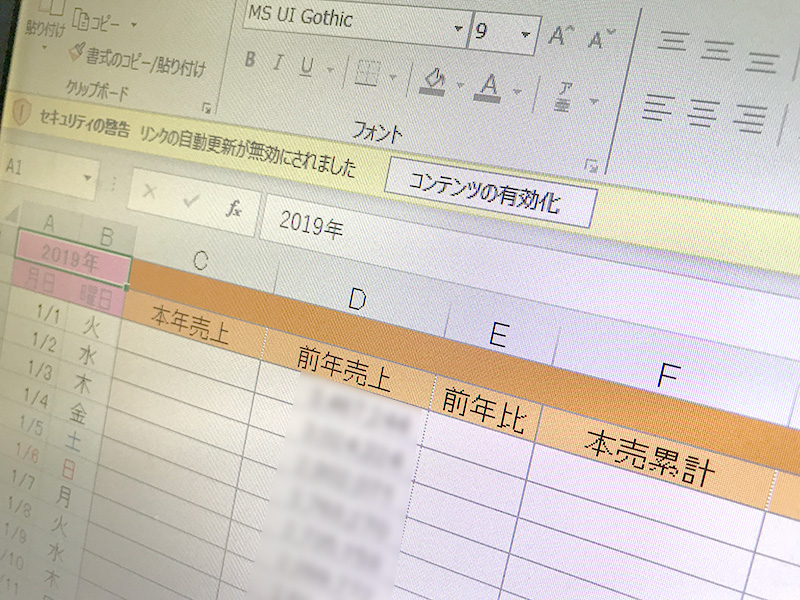Open the insert function fx dialog
Image resolution: width=800 pixels, height=600 pixels.
pos(234,208)
